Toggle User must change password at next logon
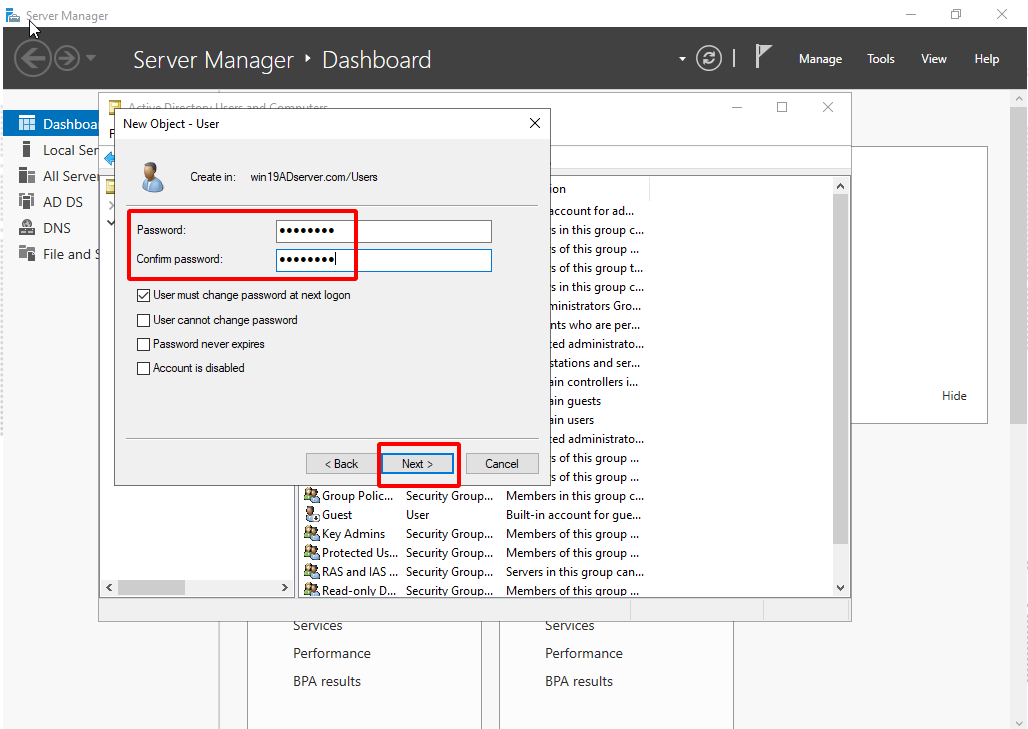 (143, 296)
